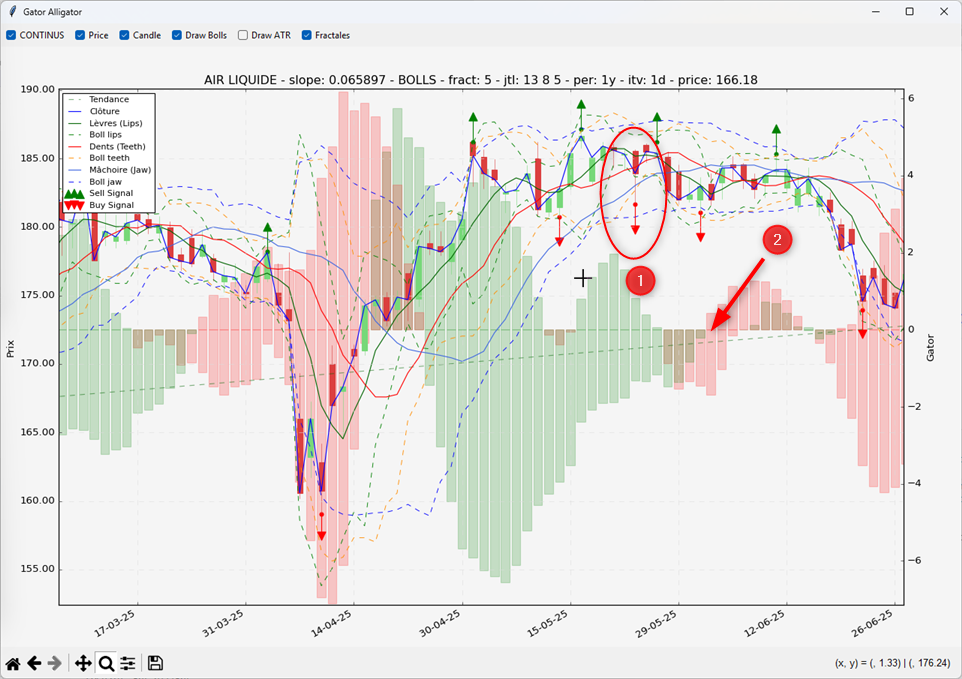This screenshot has height=679, width=962.
Task: Reset the chart view with Home icon
Action: click(x=13, y=663)
